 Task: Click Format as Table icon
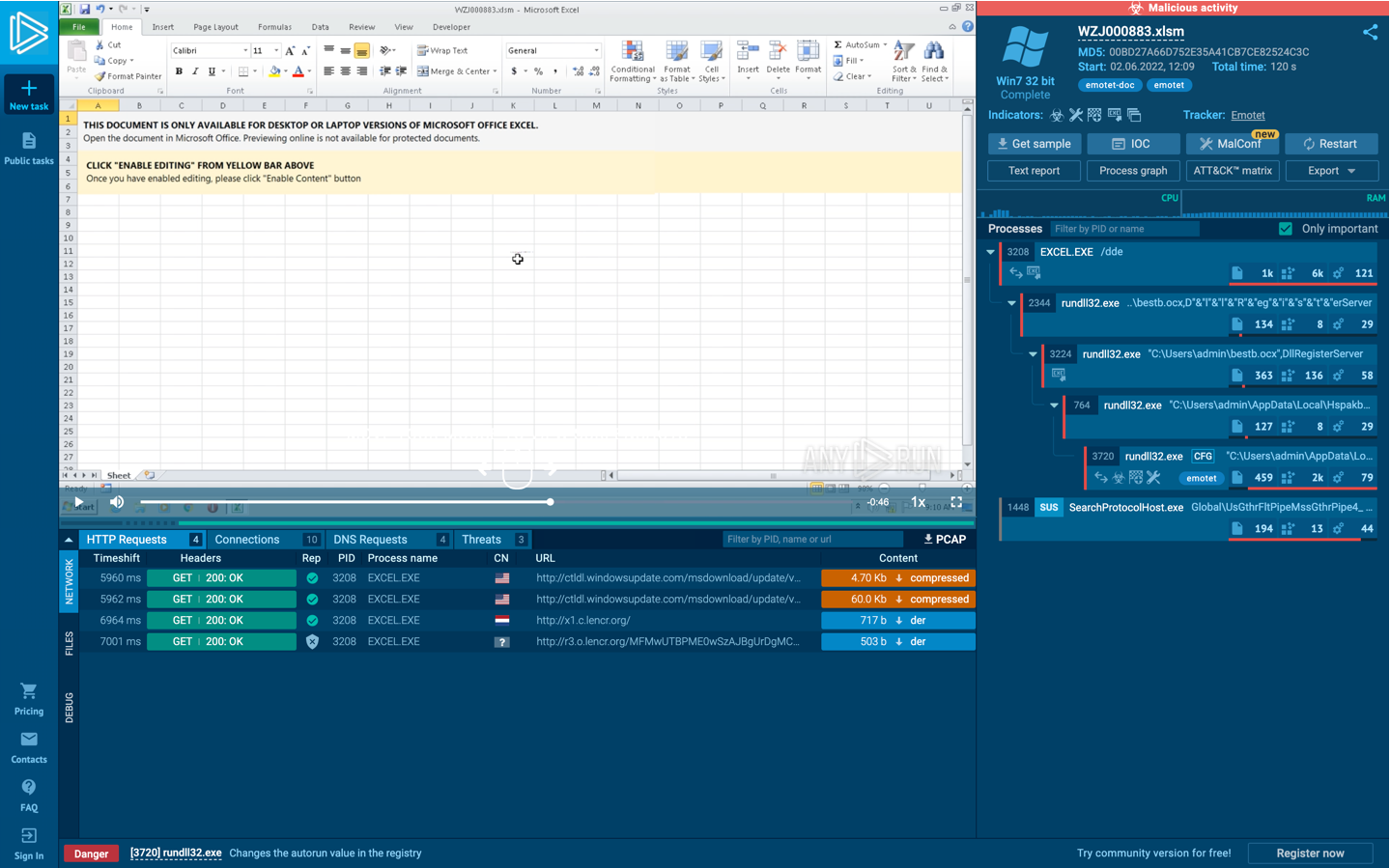pyautogui.click(x=677, y=63)
